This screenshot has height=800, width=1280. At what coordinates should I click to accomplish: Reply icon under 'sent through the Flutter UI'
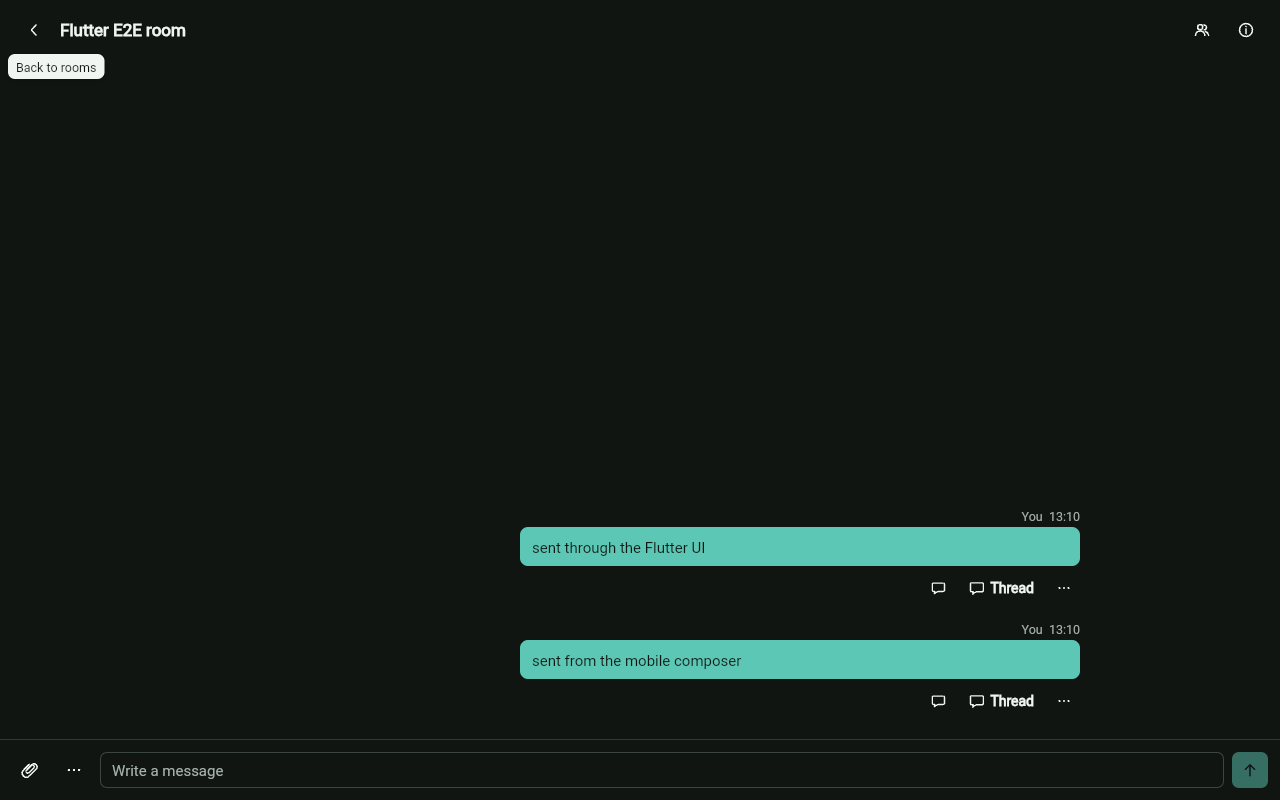tap(938, 588)
